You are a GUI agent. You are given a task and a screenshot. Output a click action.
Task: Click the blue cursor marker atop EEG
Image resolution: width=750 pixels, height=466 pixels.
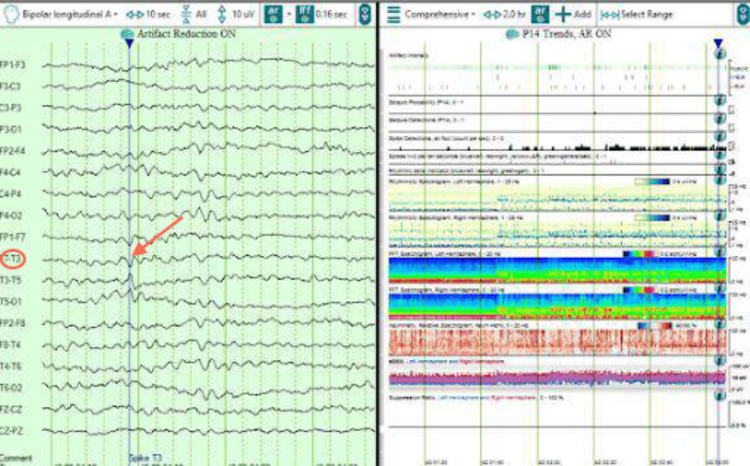click(x=129, y=43)
